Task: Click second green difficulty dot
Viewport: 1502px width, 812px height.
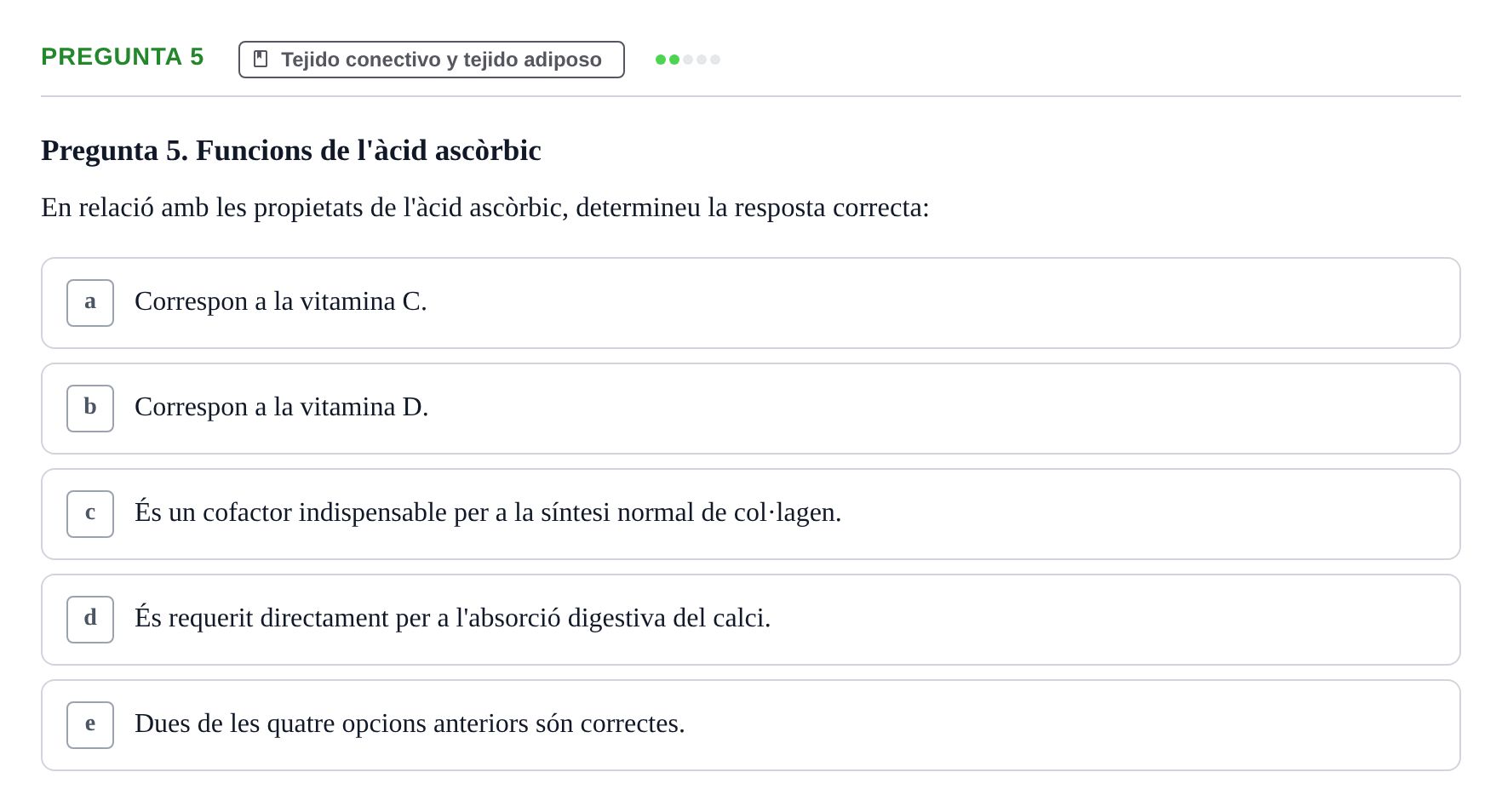Action: point(674,60)
